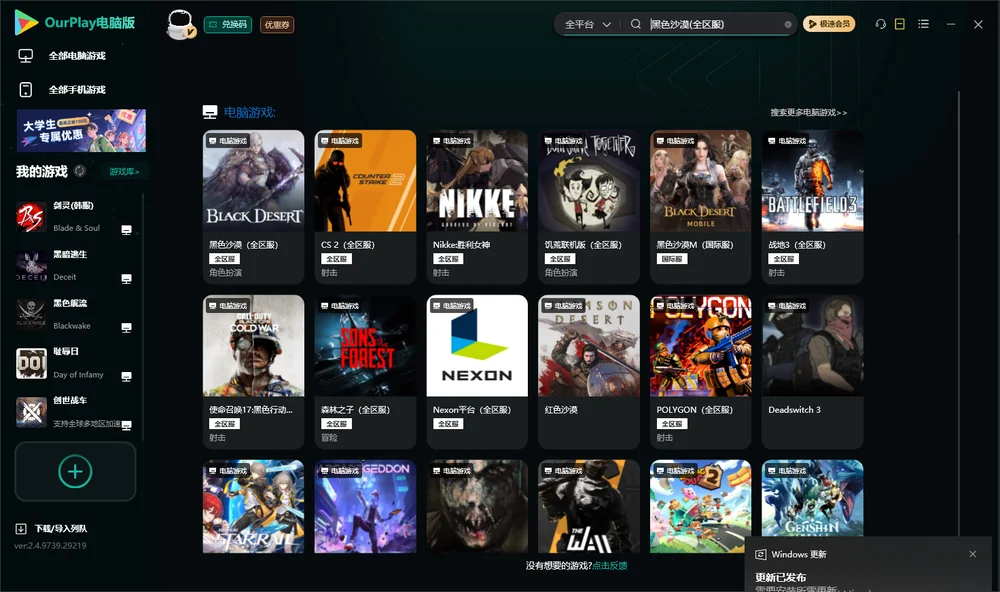Open 森林之子 Sons of the Forest card

[365, 371]
